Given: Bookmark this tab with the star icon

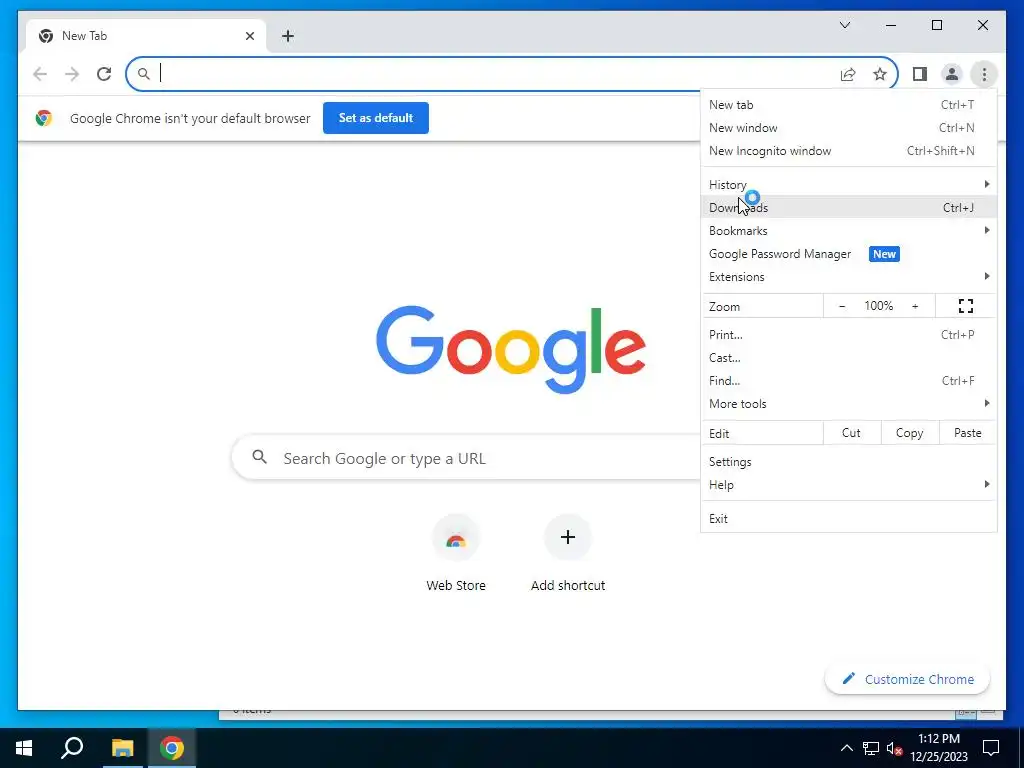Looking at the screenshot, I should pyautogui.click(x=880, y=74).
